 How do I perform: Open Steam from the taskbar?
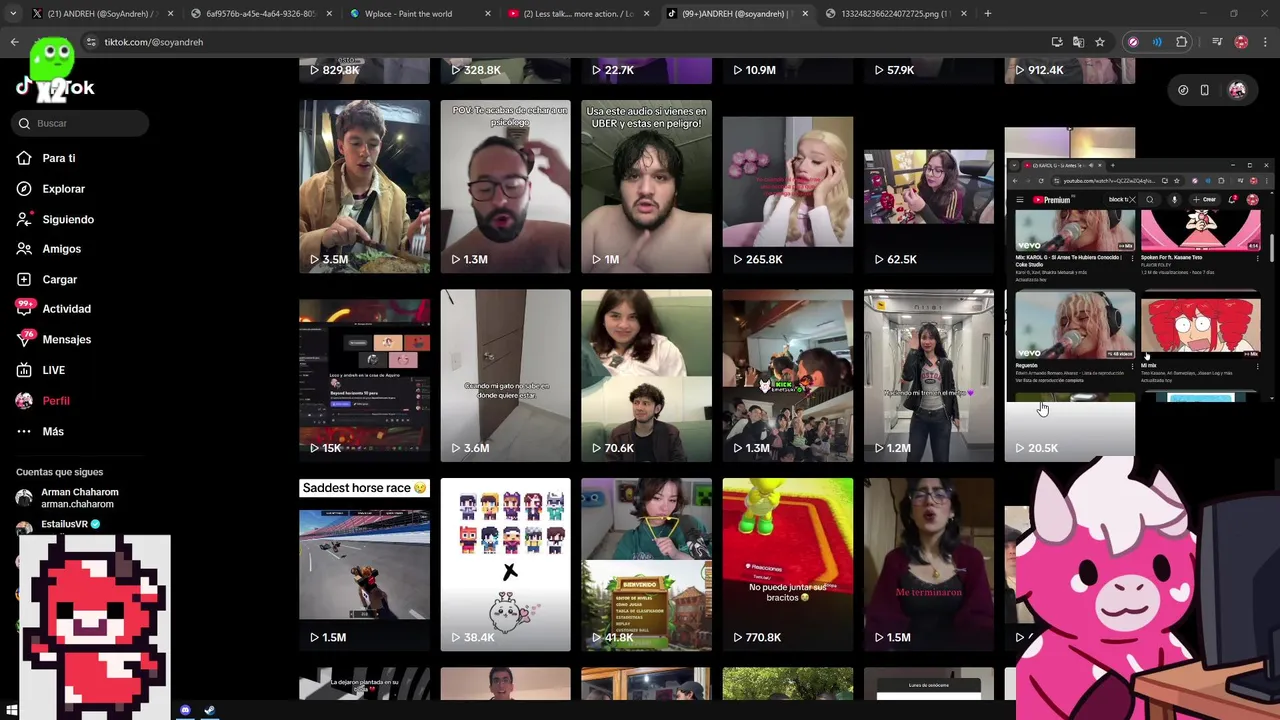[209, 710]
